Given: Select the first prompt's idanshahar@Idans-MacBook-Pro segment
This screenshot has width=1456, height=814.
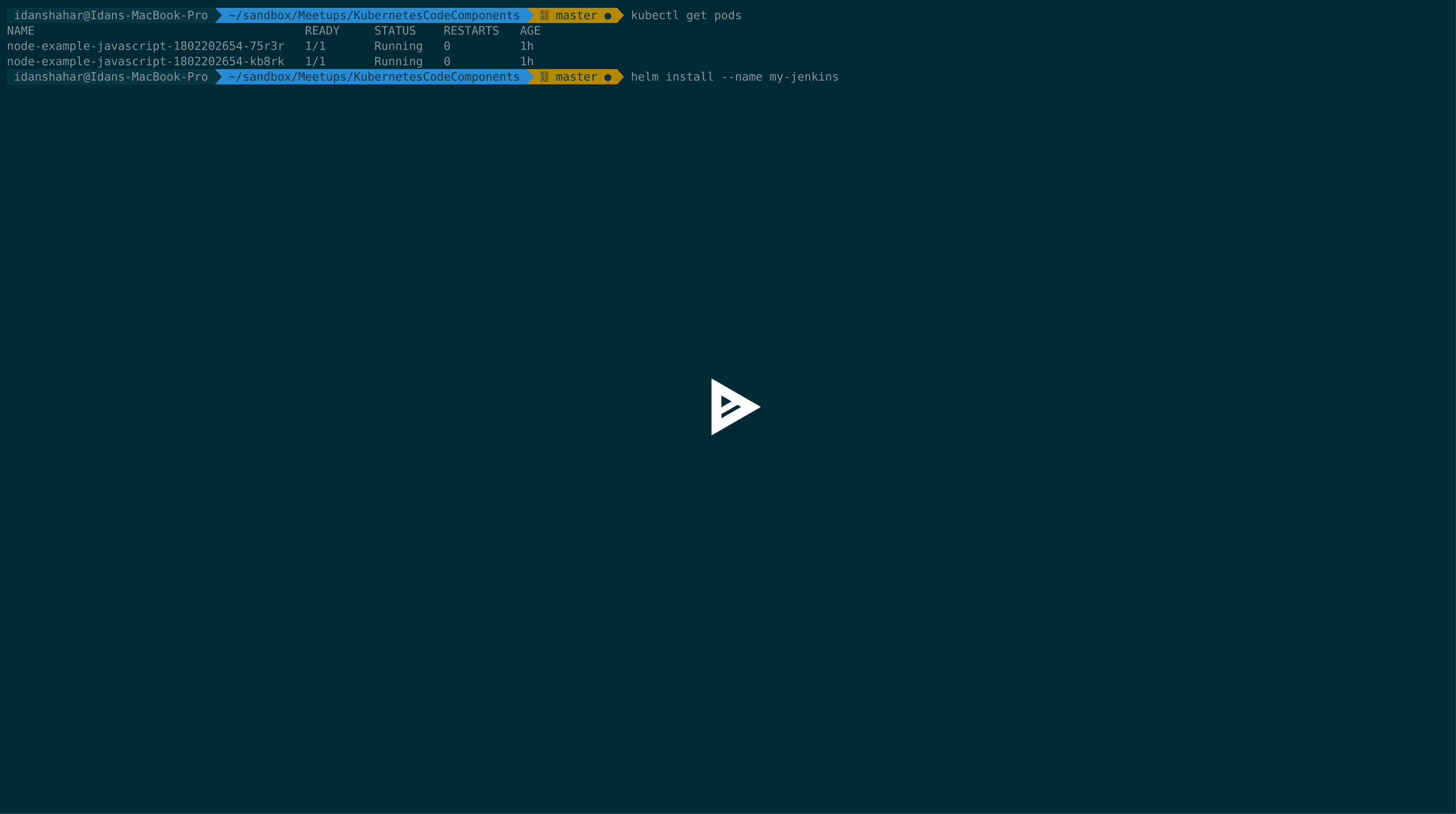Looking at the screenshot, I should 111,16.
